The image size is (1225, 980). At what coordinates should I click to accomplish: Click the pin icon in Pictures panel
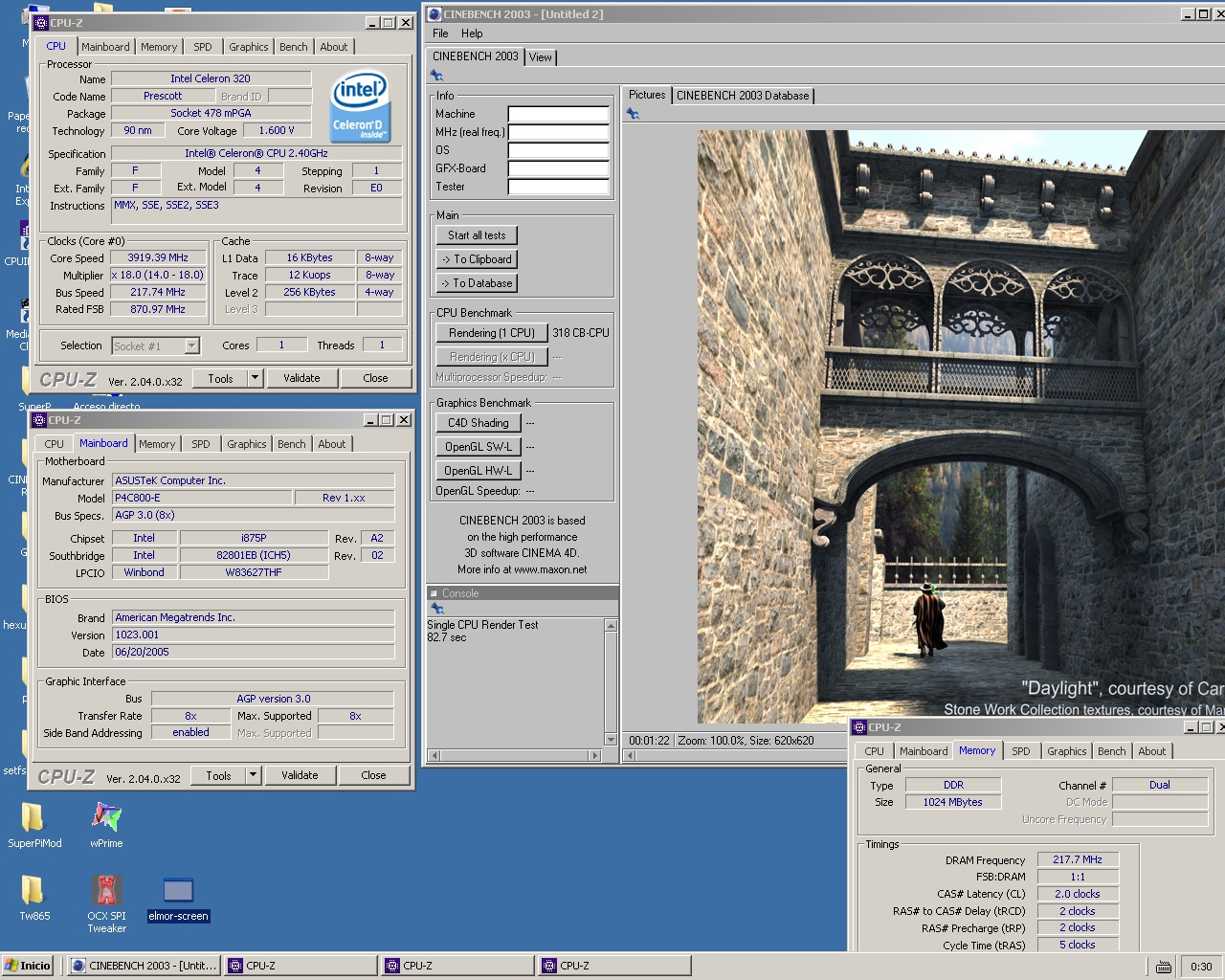(x=632, y=114)
